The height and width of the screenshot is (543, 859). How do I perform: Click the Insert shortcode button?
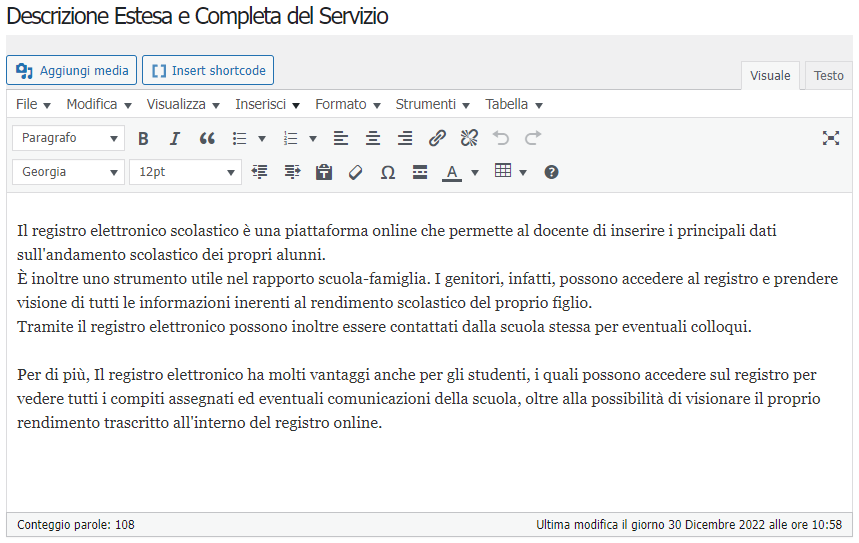(x=208, y=70)
